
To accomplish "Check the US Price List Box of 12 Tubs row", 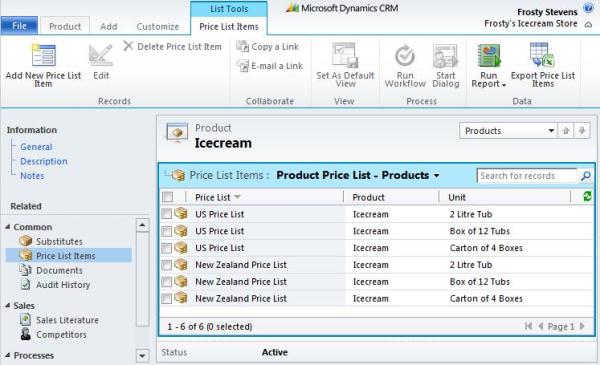I will (166, 231).
